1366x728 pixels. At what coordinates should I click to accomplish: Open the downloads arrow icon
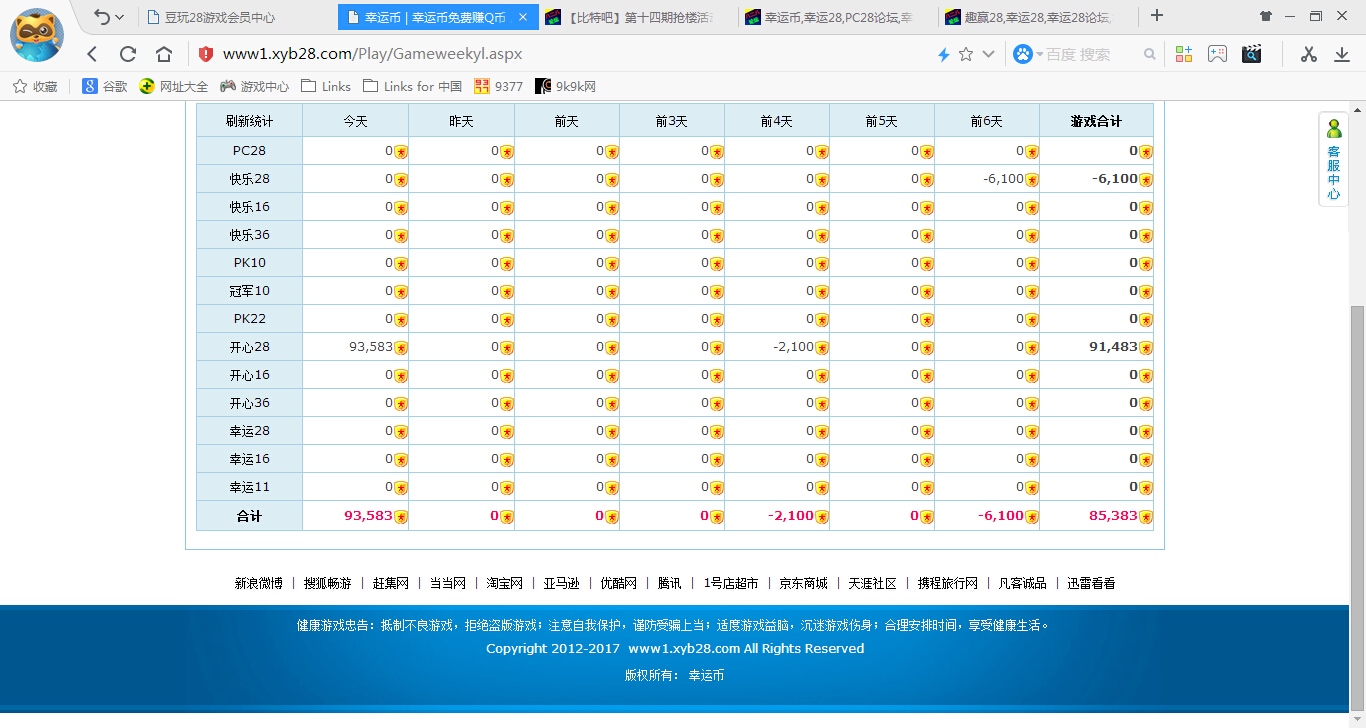pos(1342,54)
